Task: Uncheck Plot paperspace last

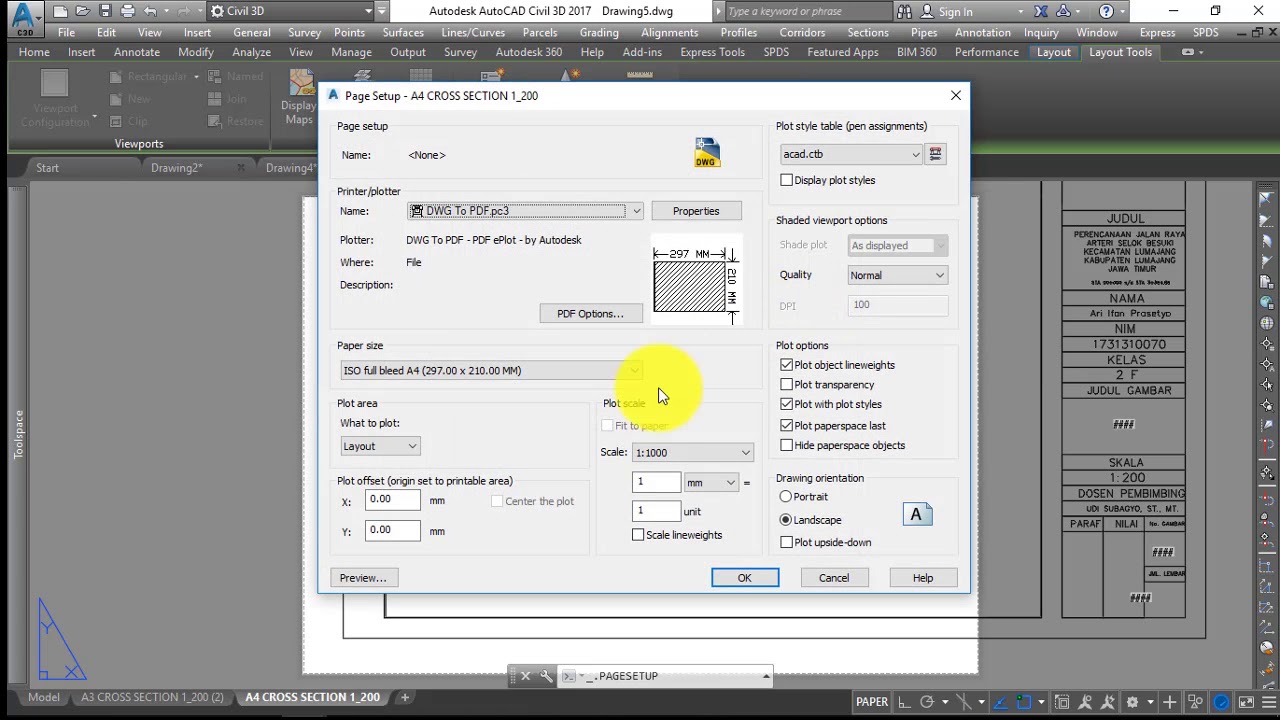Action: [786, 425]
